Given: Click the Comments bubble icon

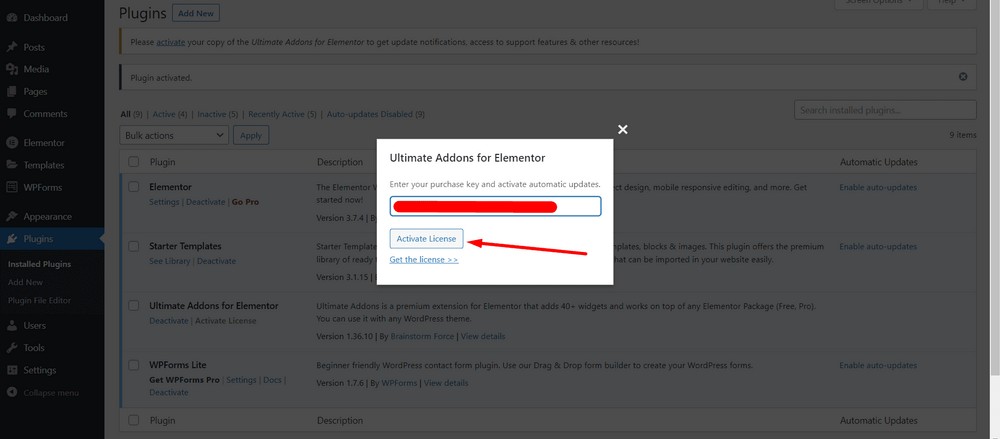Looking at the screenshot, I should [11, 114].
